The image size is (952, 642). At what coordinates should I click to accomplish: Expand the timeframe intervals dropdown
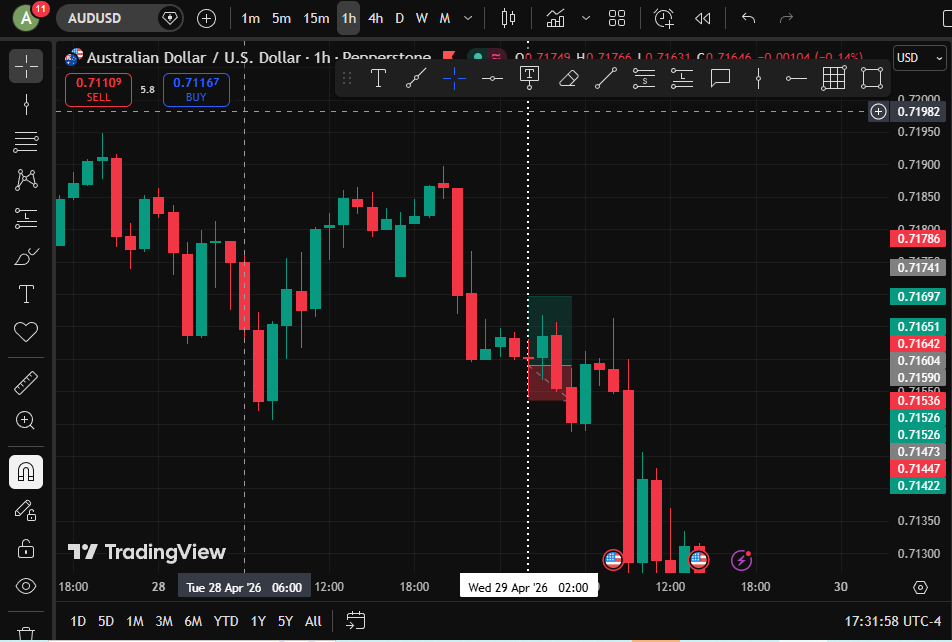click(468, 18)
